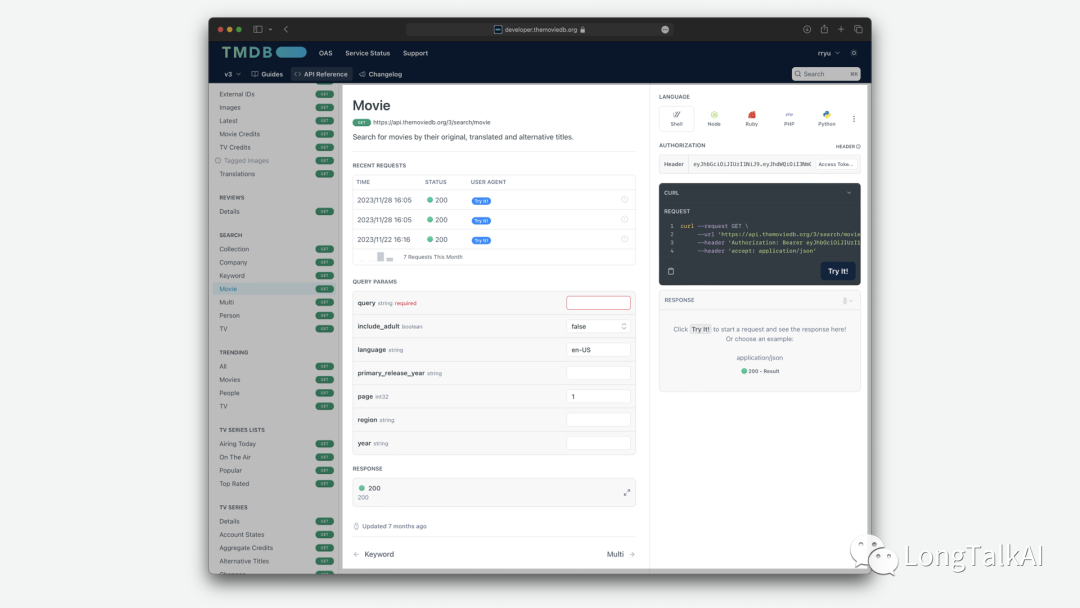Click Try It badge for 2023/11/22 16:16 request

(x=481, y=240)
